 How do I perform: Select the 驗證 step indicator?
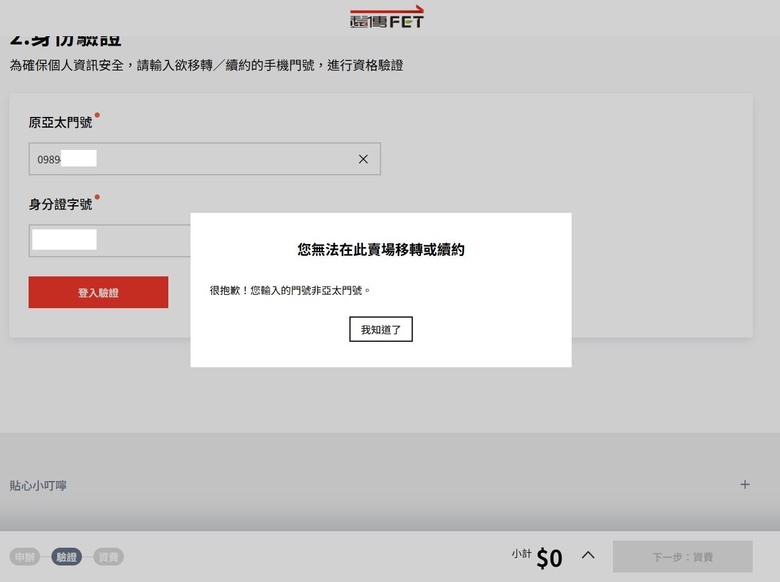pos(66,557)
